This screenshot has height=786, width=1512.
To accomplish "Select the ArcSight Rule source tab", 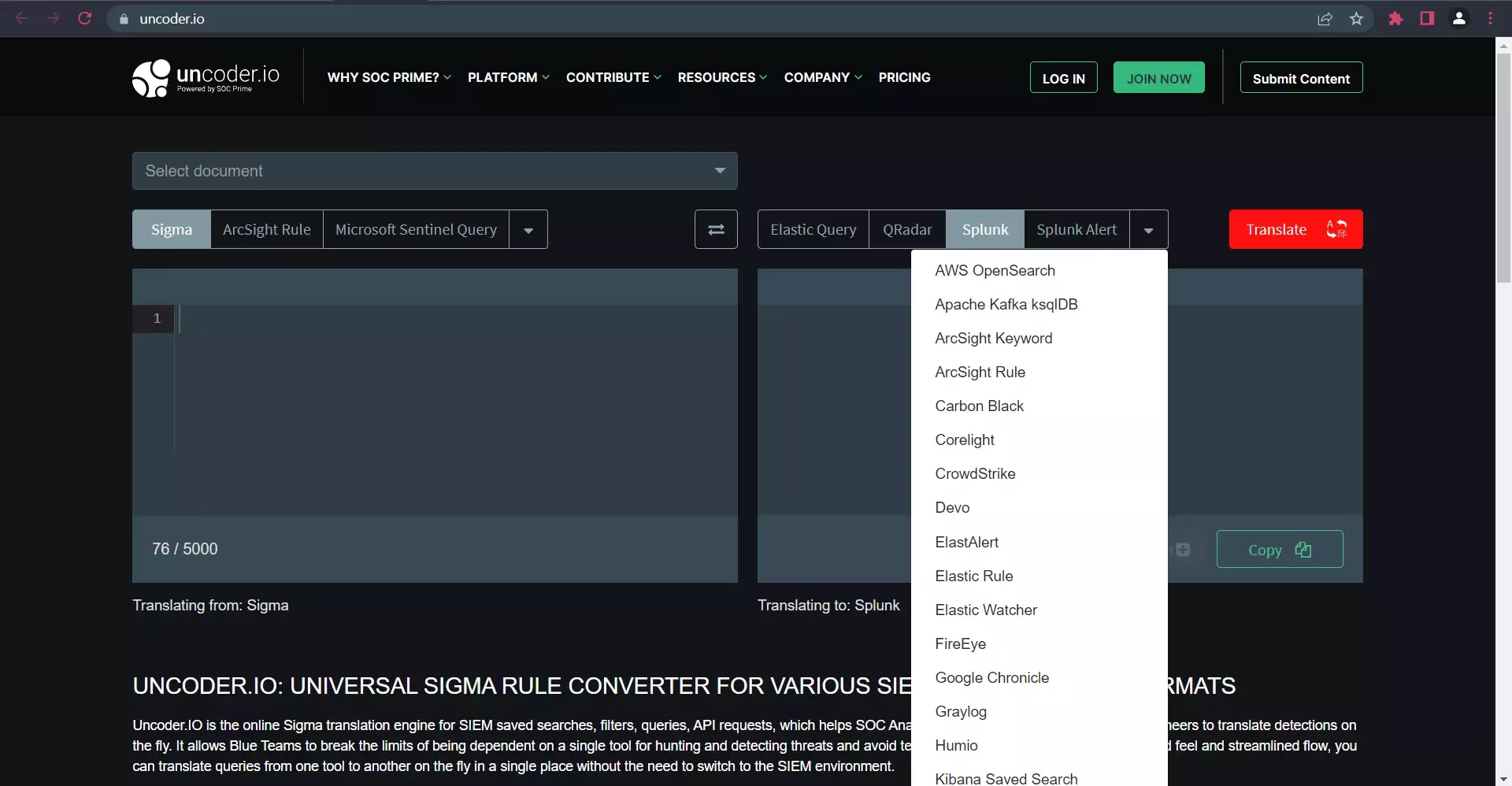I will [267, 229].
